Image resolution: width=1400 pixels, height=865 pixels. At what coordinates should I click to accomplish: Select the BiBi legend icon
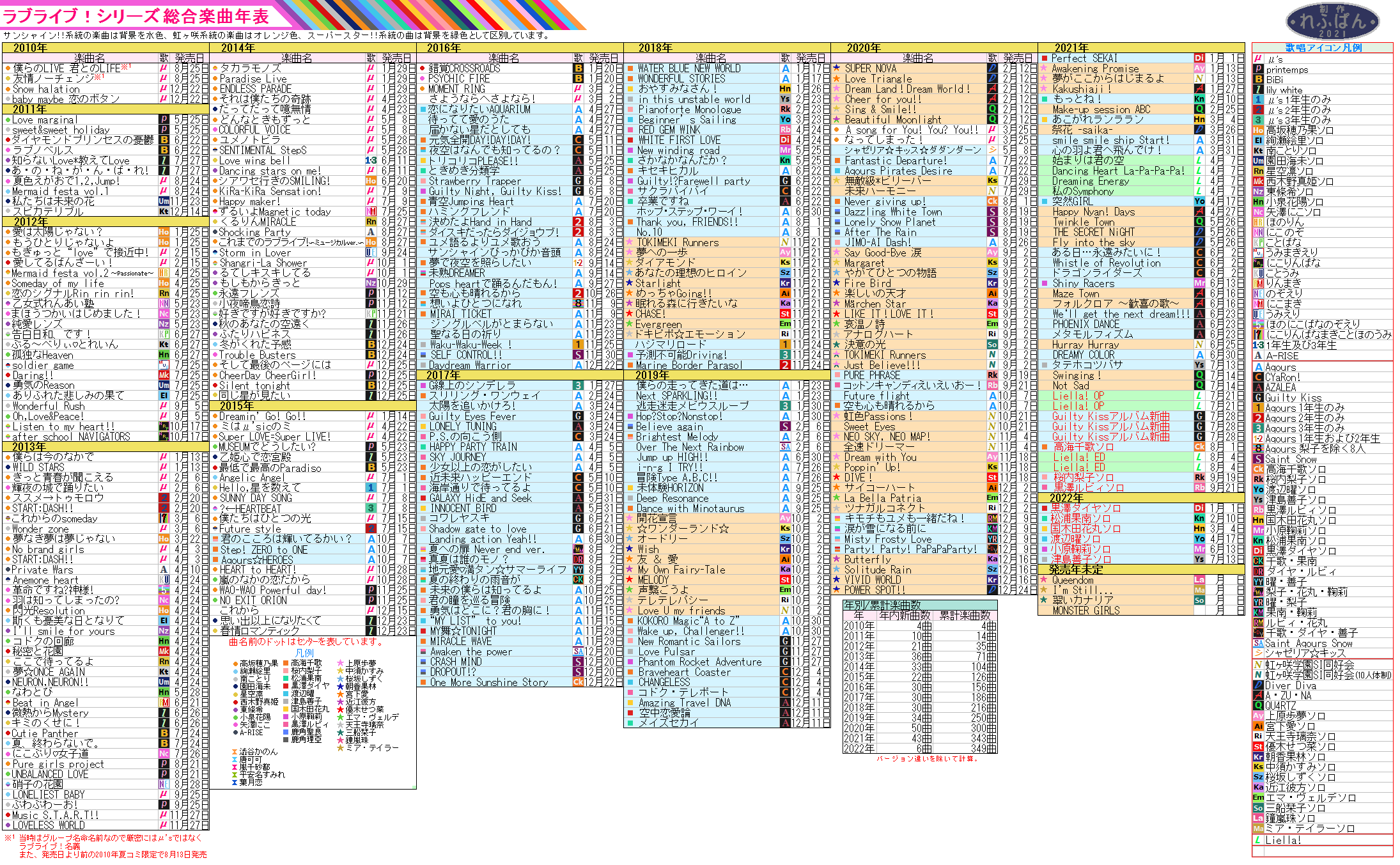pos(1257,79)
